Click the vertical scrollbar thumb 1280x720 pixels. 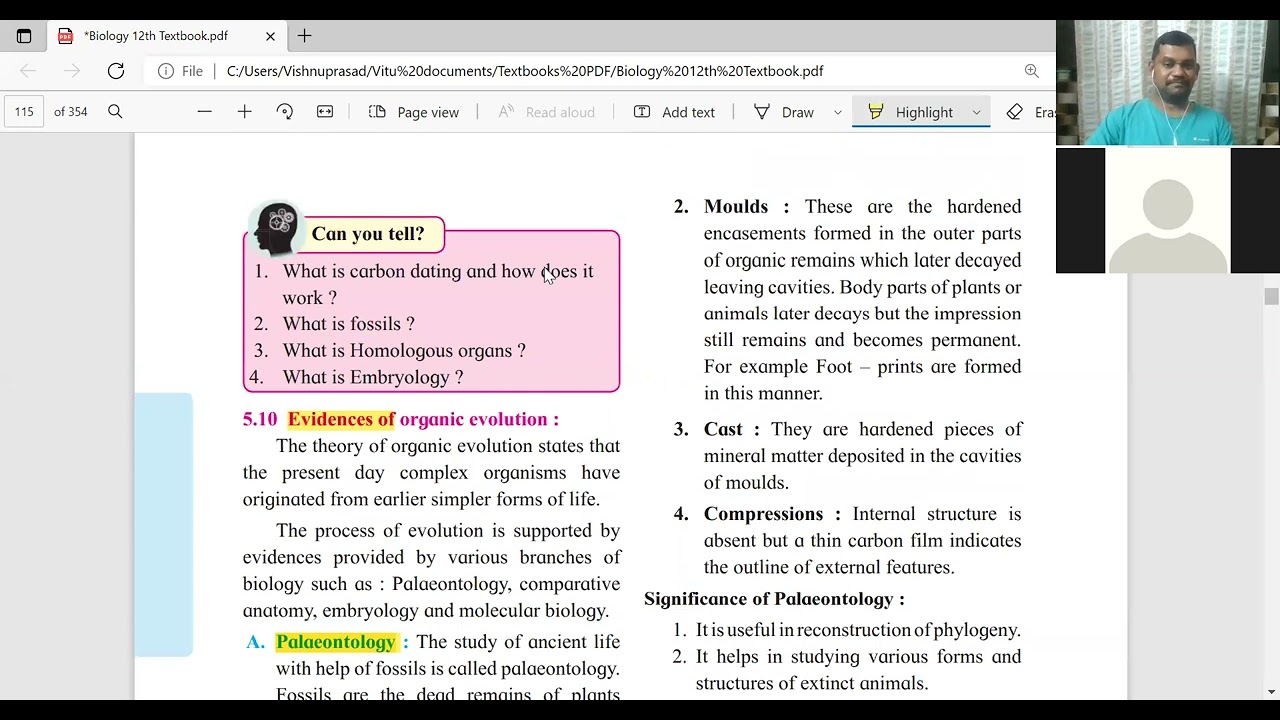[1271, 296]
